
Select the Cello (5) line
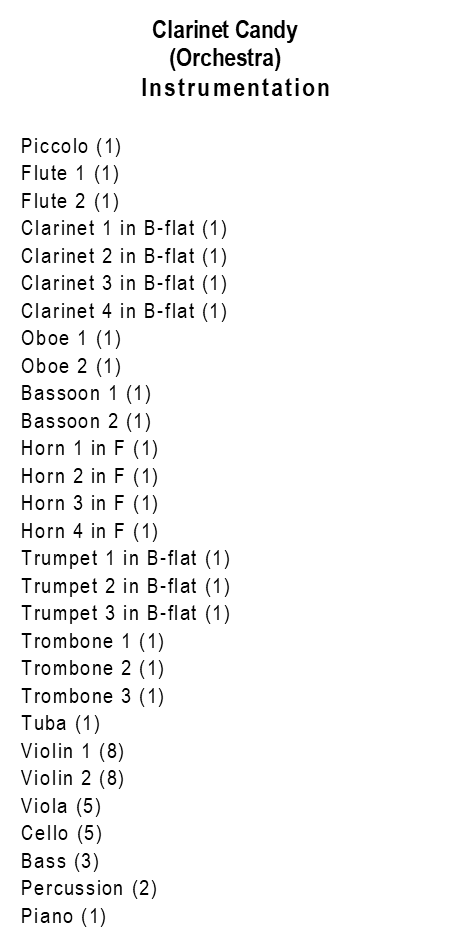[61, 834]
